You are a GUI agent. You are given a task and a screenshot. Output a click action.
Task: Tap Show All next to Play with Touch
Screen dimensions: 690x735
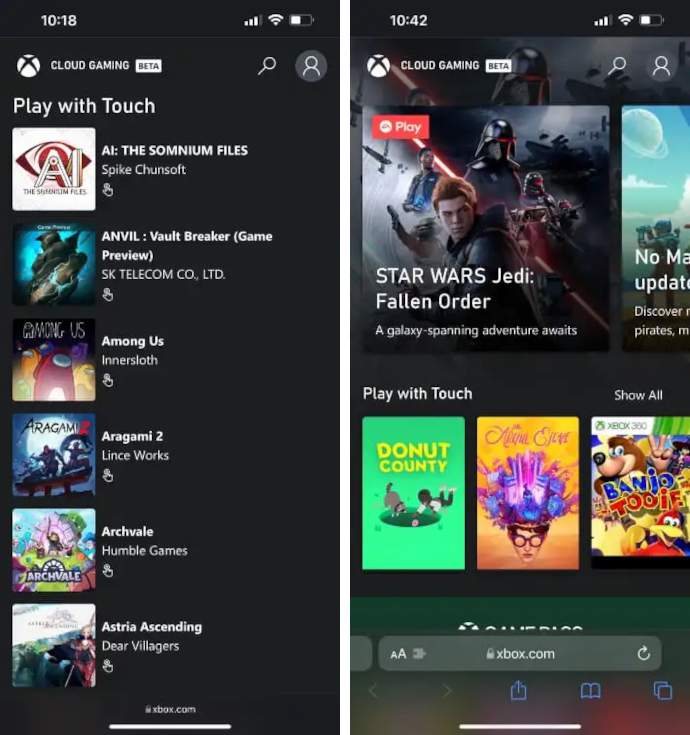click(x=638, y=395)
